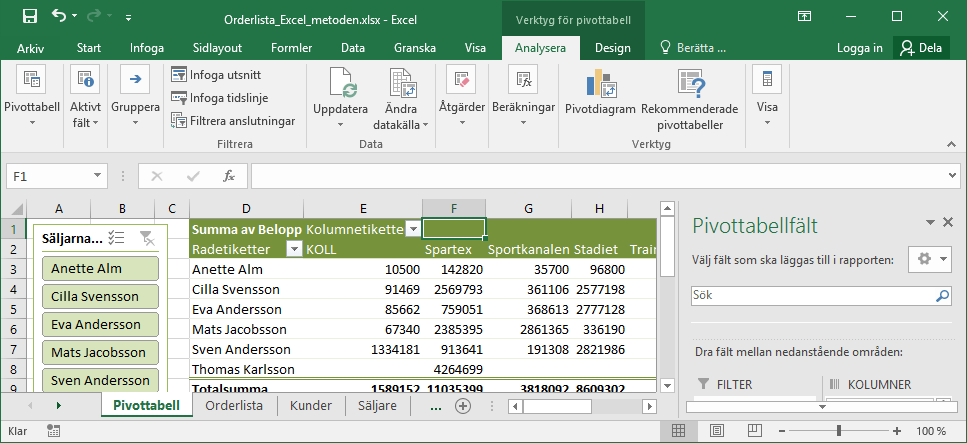Open the Åtgärder menu
The width and height of the screenshot is (967, 443).
(x=462, y=96)
